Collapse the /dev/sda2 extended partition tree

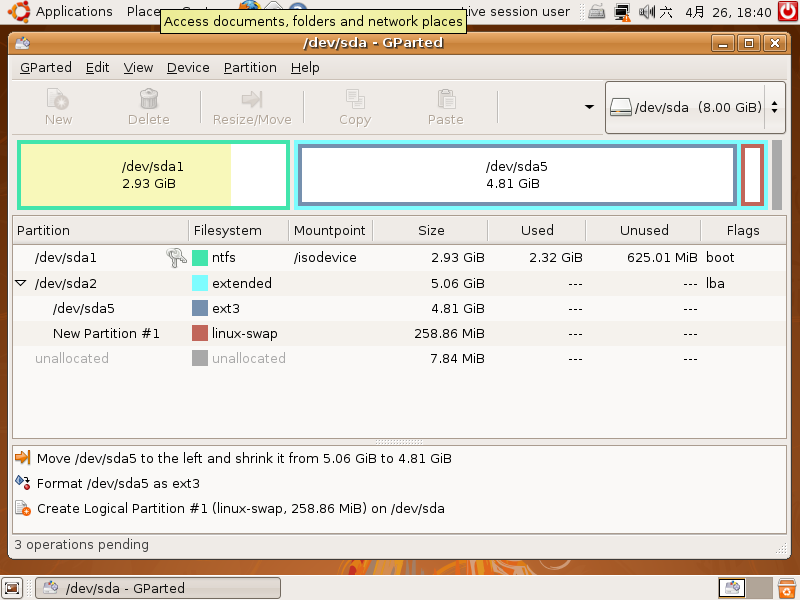click(21, 283)
